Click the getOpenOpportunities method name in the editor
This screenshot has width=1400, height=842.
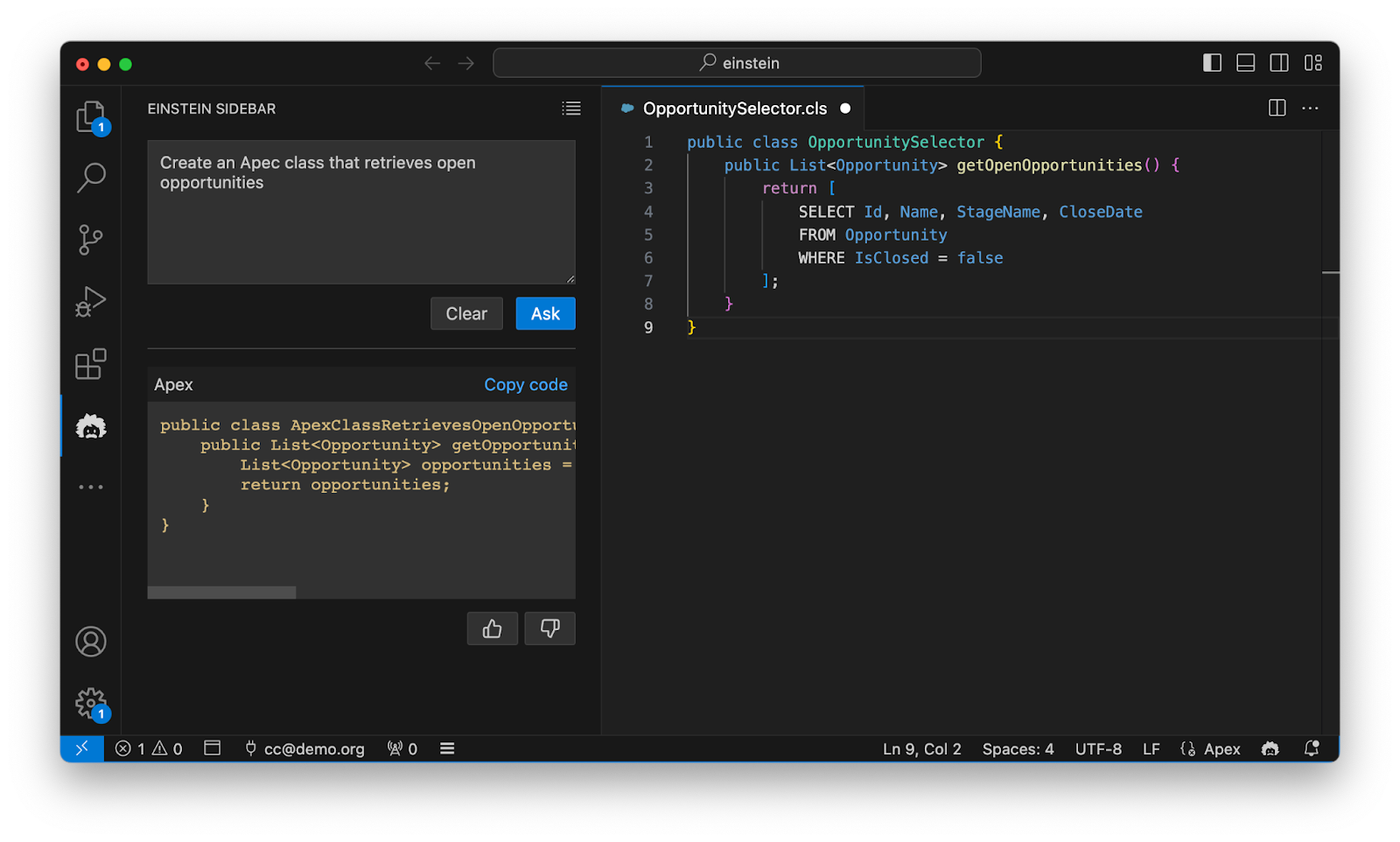coord(1049,165)
